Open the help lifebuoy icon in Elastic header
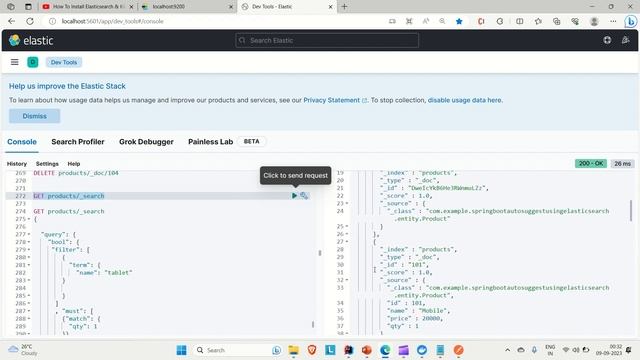 point(607,40)
